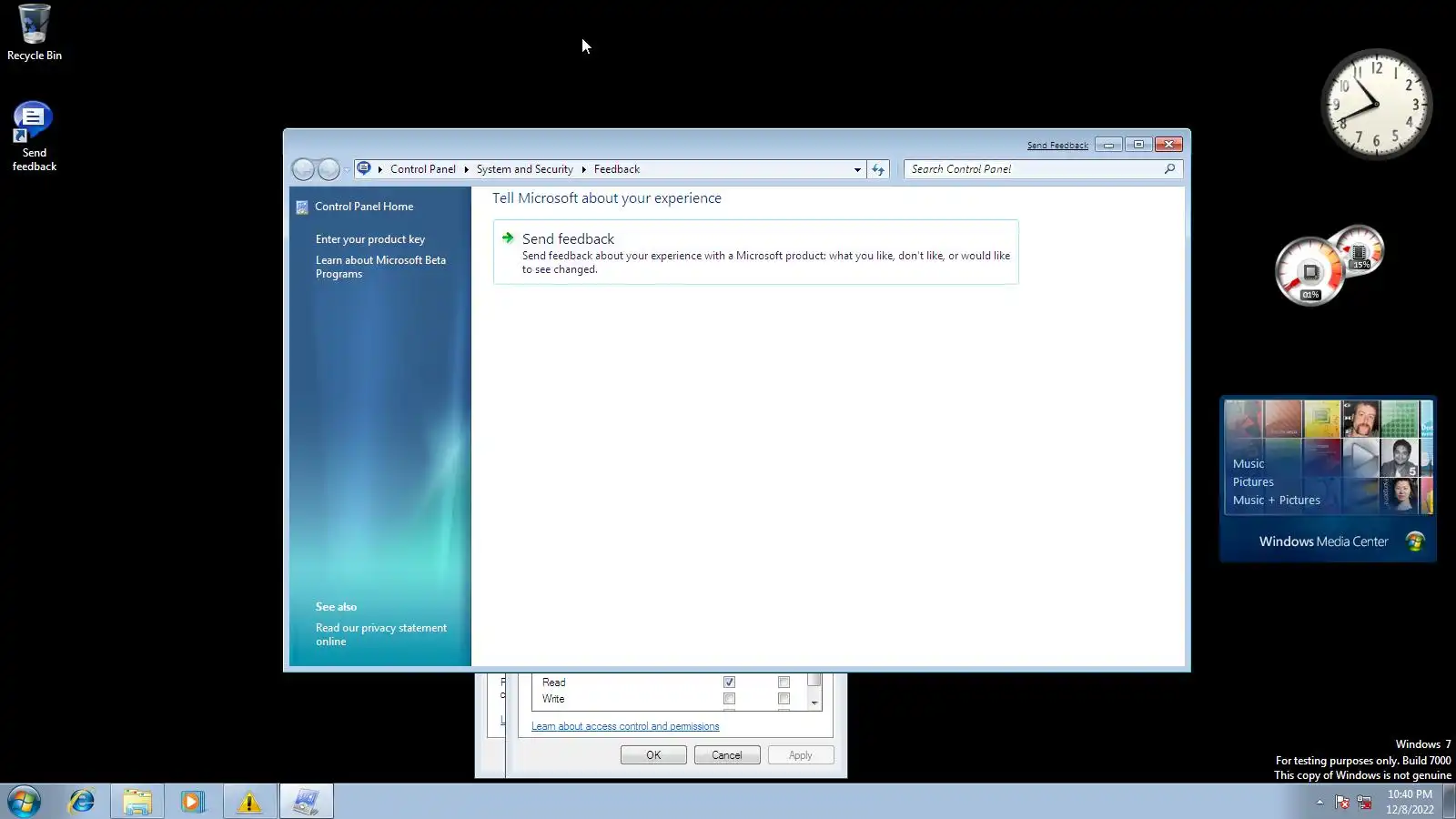Open the taskbar clock and date
This screenshot has width=1456, height=819.
pos(1410,802)
